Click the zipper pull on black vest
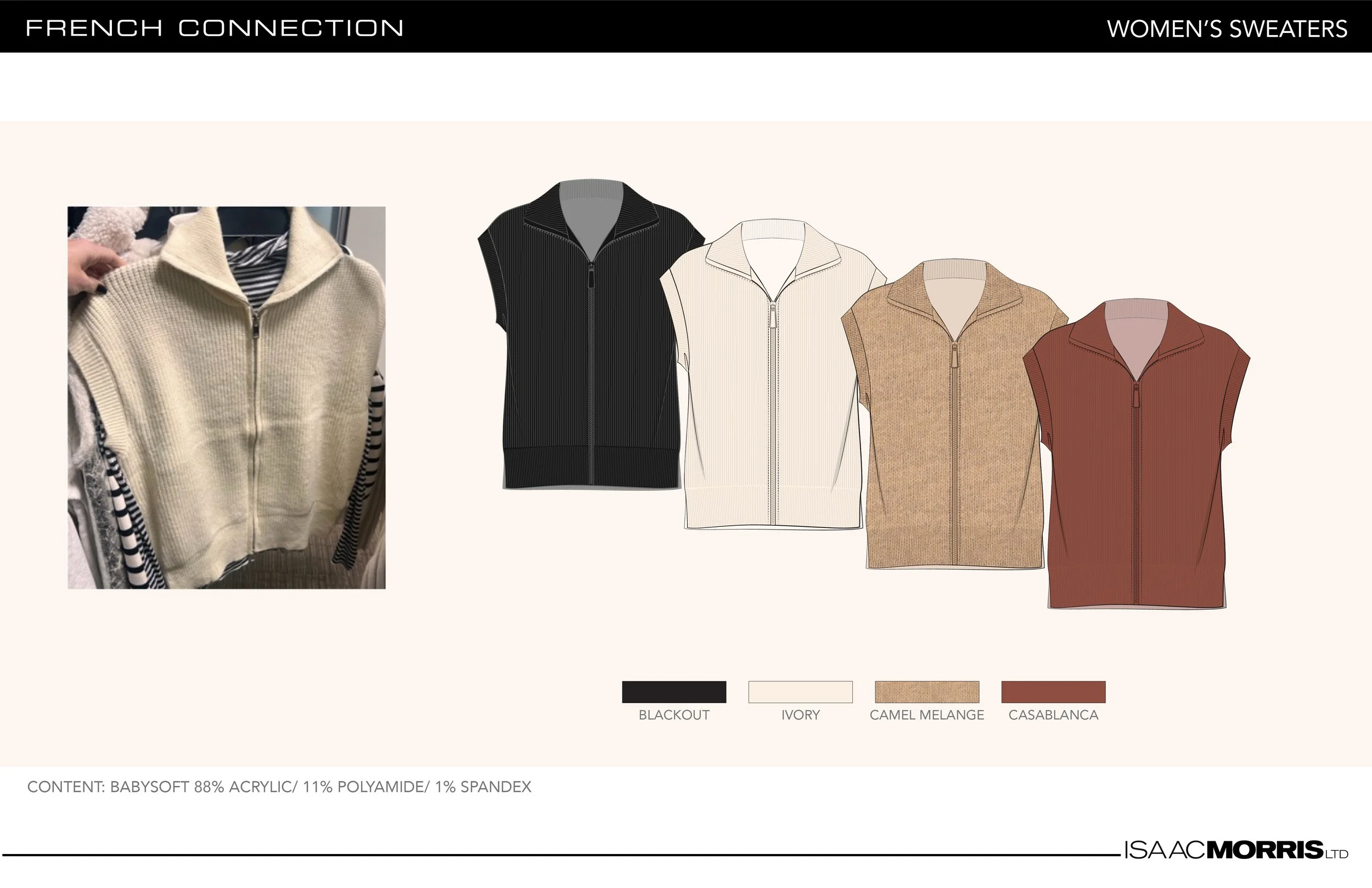1372x888 pixels. 592,276
